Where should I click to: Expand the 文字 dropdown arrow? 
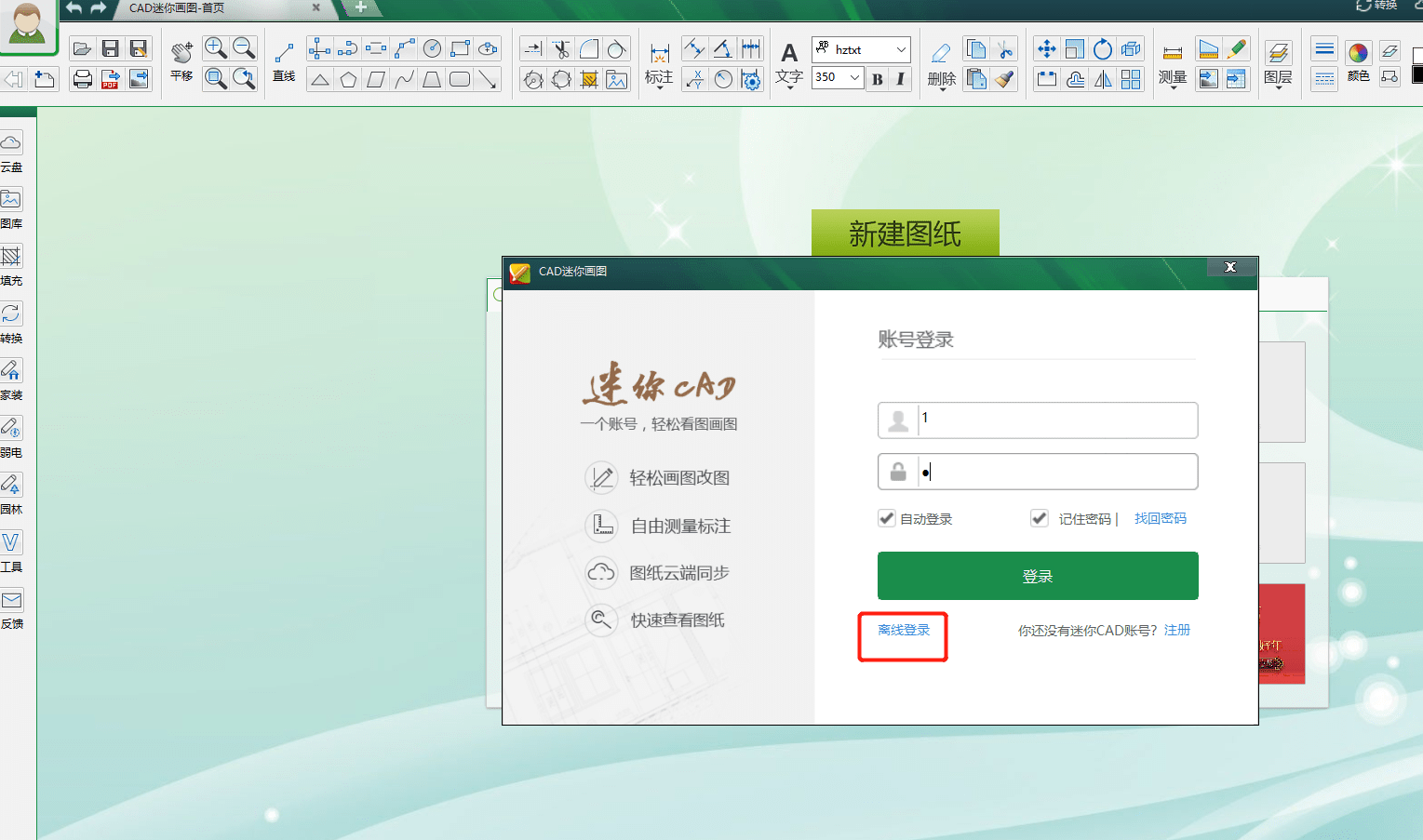point(789,89)
